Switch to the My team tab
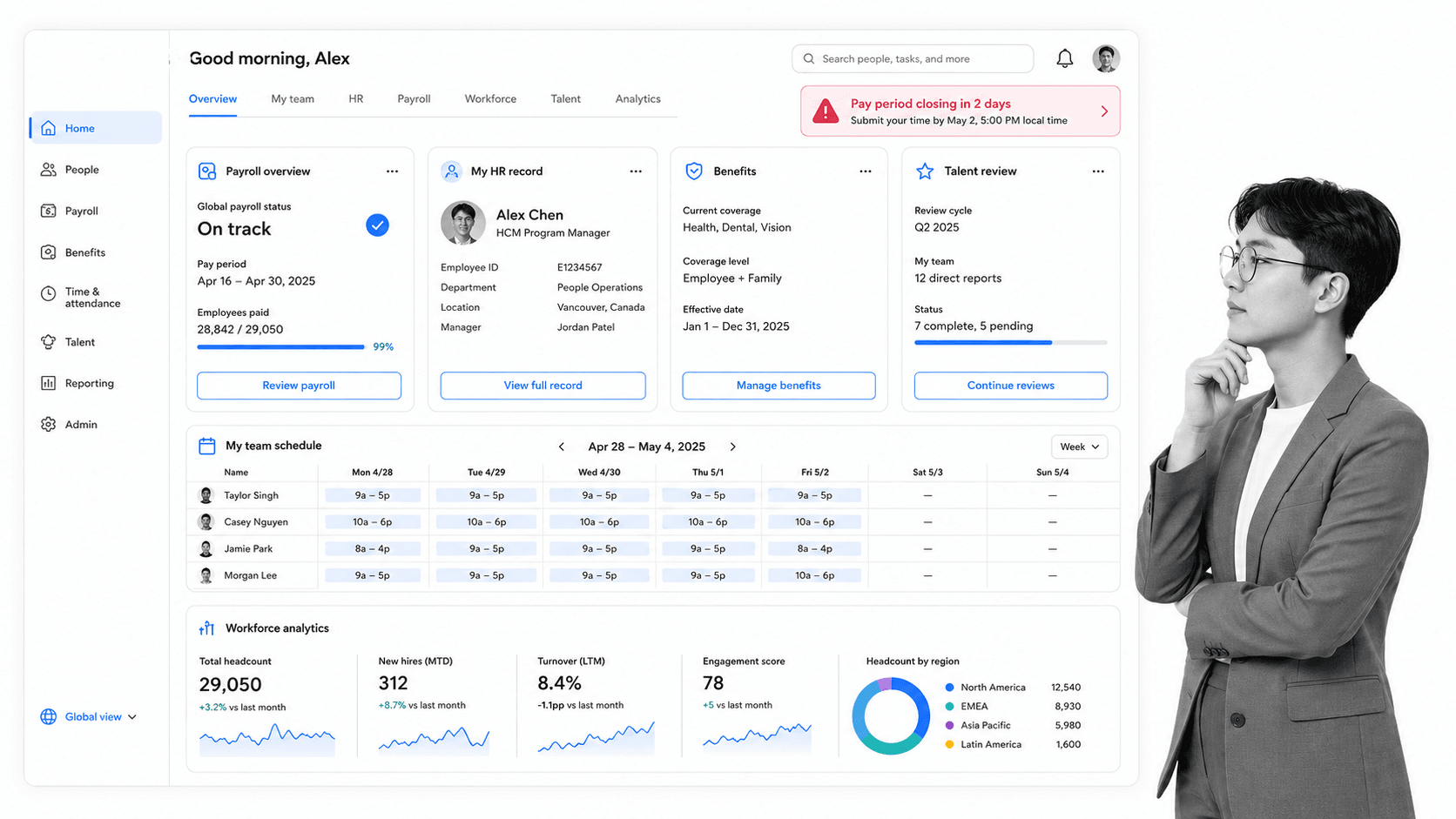This screenshot has width=1456, height=819. pos(293,99)
